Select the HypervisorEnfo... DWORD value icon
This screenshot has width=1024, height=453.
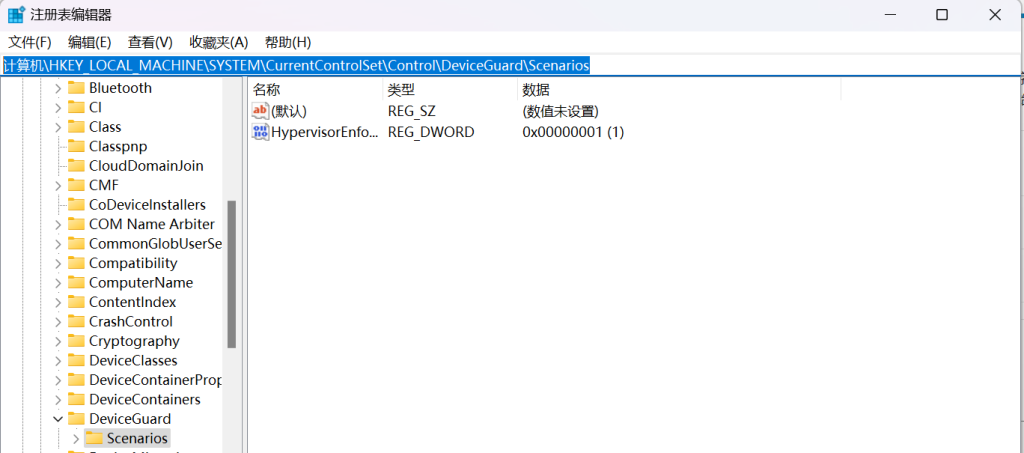(261, 132)
